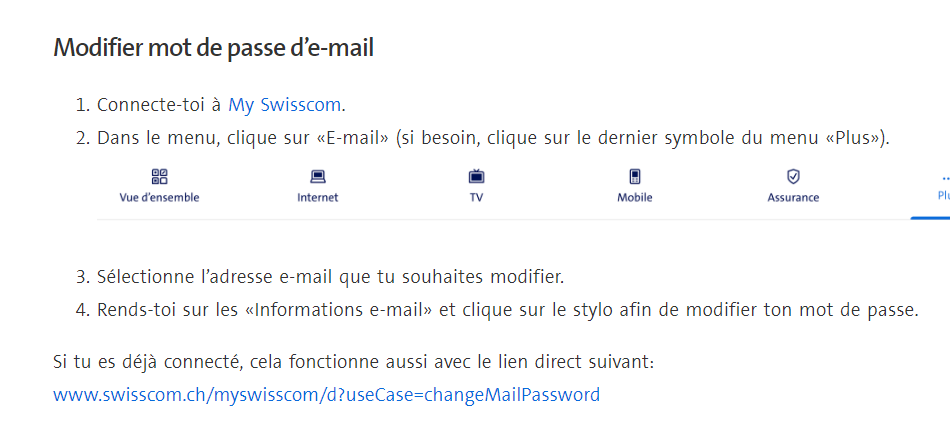This screenshot has width=950, height=433.
Task: Click the Internet laptop icon
Action: click(318, 177)
